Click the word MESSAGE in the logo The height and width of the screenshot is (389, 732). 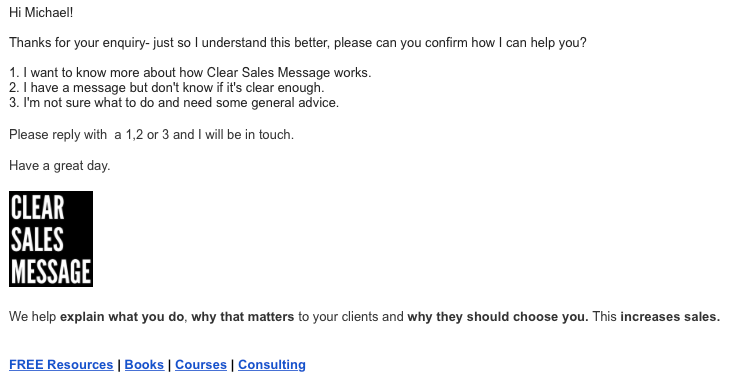51,271
